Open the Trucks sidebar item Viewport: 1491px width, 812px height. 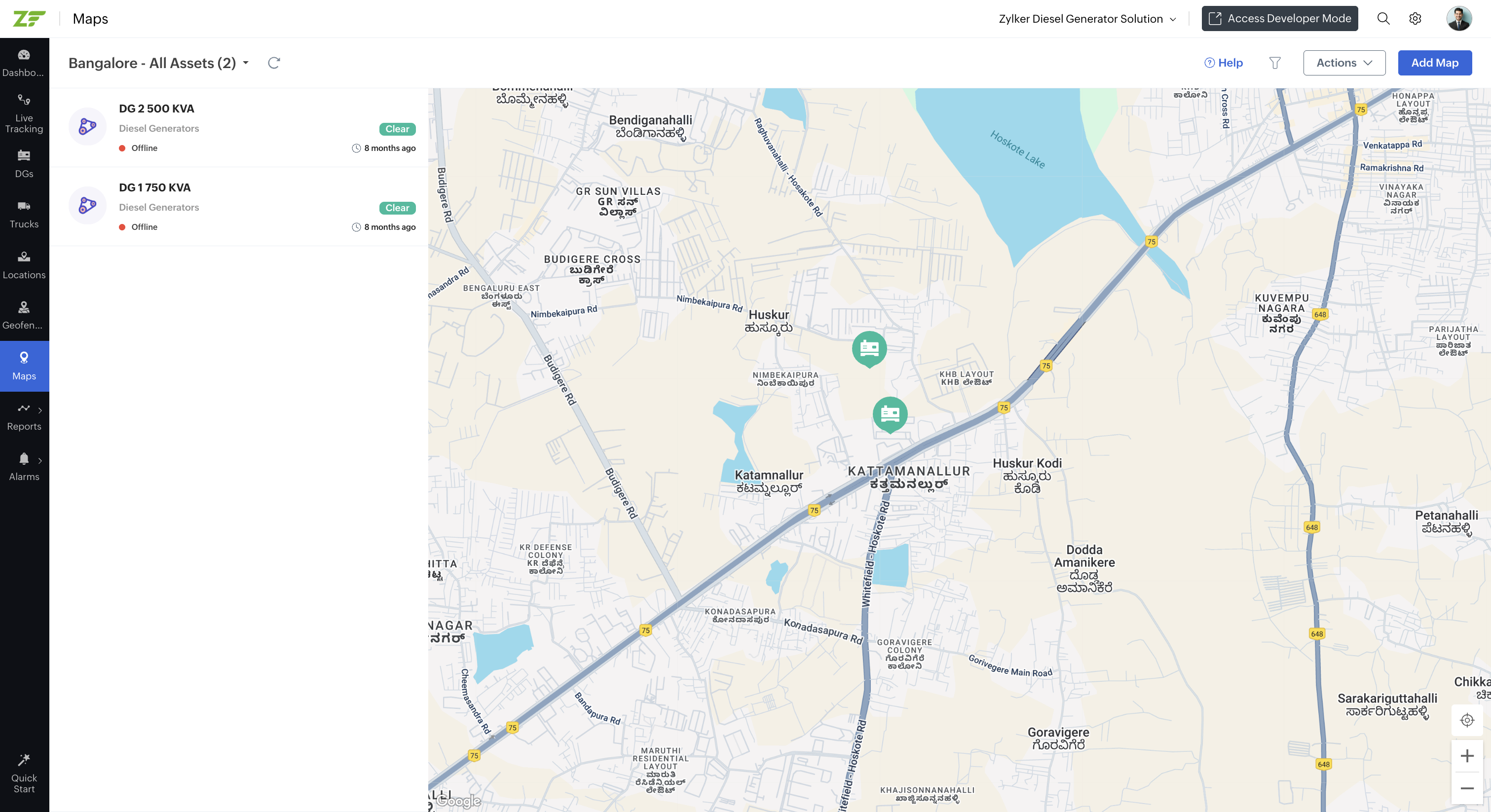pos(24,214)
